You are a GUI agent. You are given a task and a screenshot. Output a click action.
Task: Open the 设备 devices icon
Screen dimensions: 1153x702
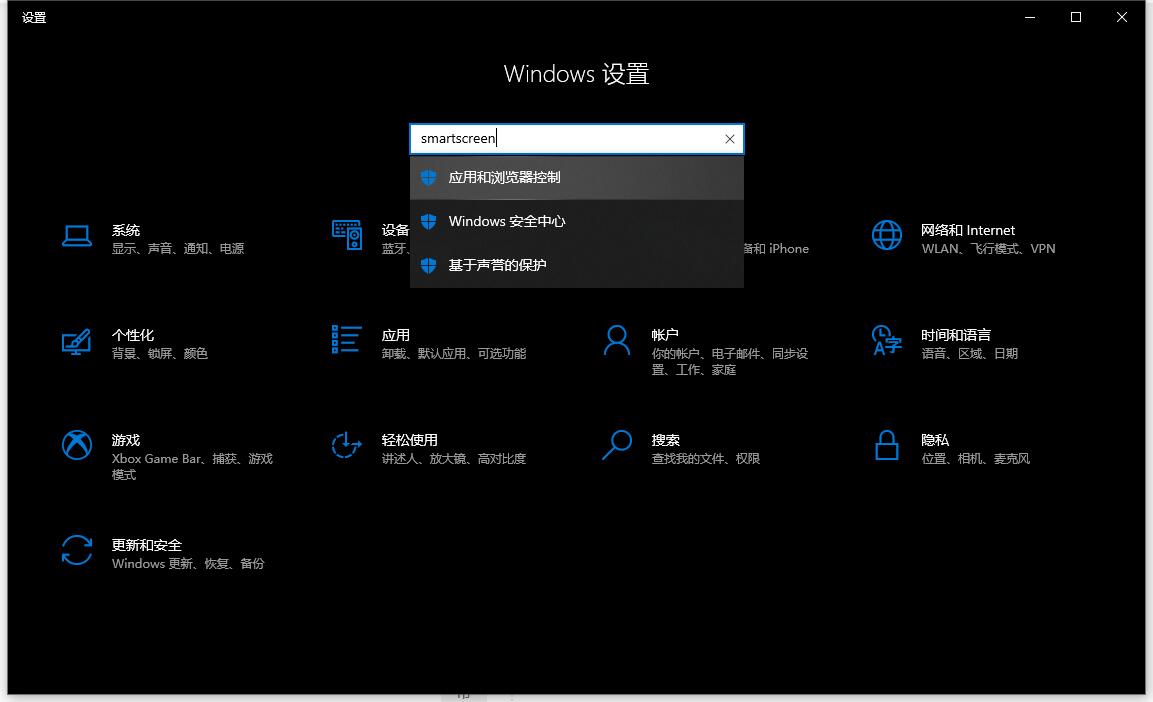[346, 236]
